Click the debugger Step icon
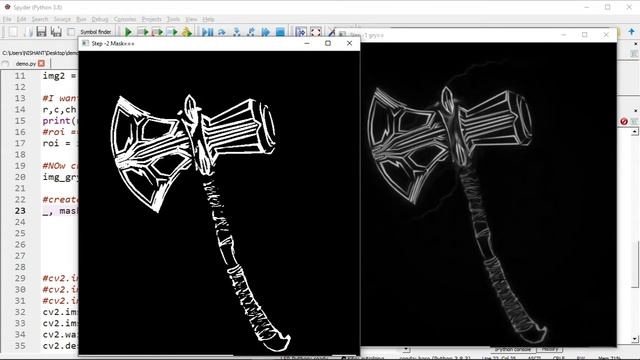The width and height of the screenshot is (640, 360). coord(222,32)
